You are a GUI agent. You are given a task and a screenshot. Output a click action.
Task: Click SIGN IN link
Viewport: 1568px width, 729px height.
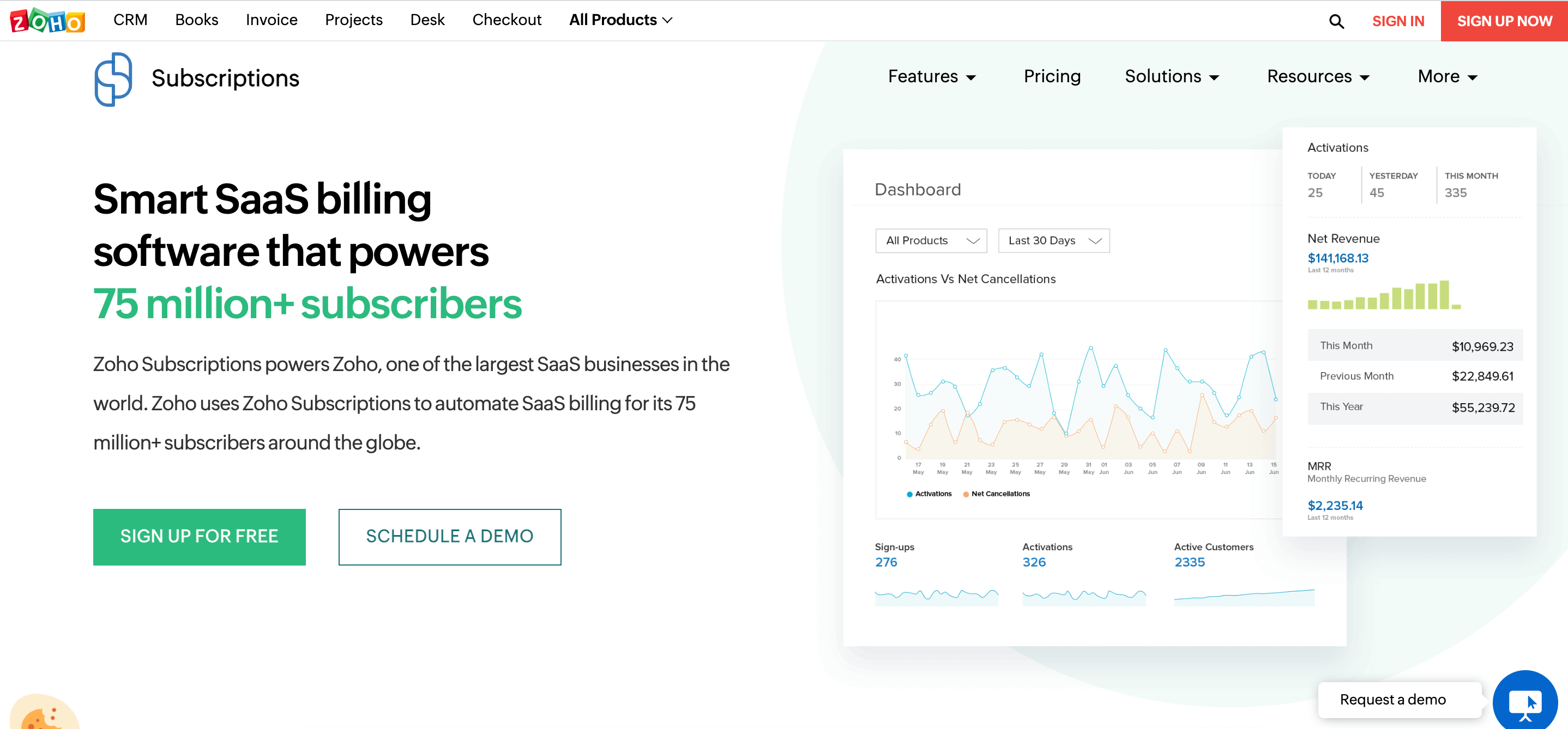1397,21
